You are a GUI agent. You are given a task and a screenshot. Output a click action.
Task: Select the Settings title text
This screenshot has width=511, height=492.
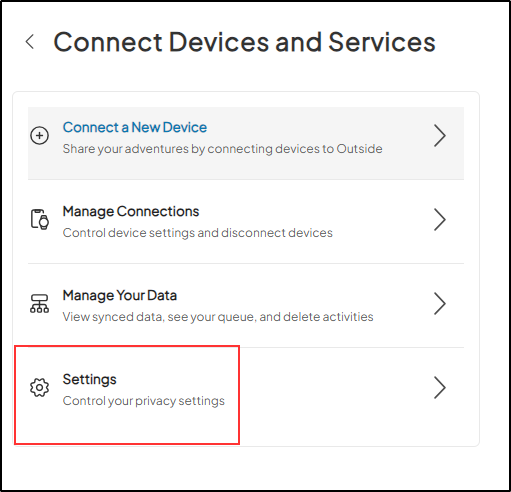[x=89, y=380]
